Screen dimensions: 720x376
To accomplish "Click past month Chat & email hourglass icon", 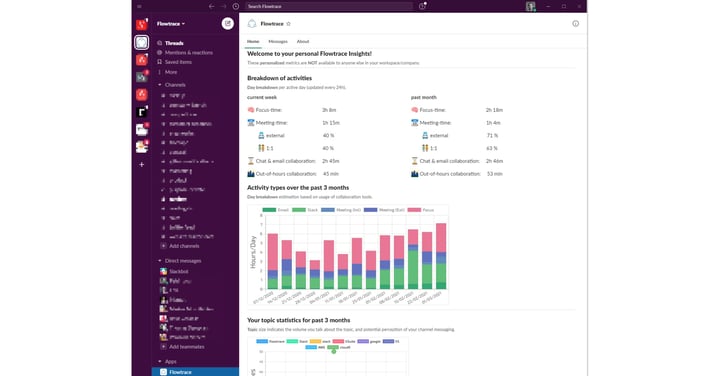I will click(x=415, y=161).
